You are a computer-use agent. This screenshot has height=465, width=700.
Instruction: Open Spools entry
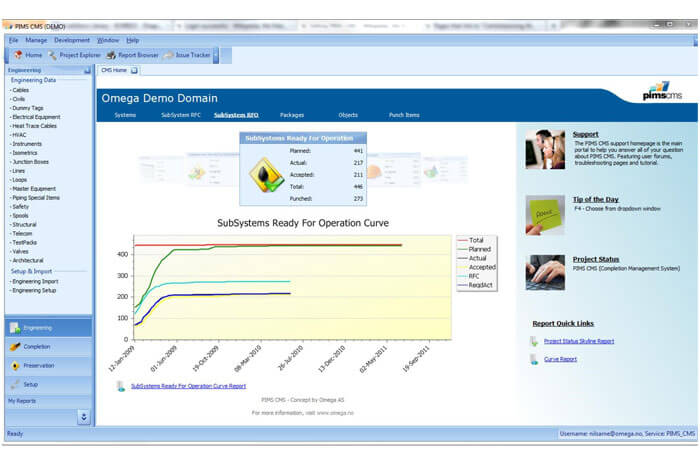click(x=20, y=216)
